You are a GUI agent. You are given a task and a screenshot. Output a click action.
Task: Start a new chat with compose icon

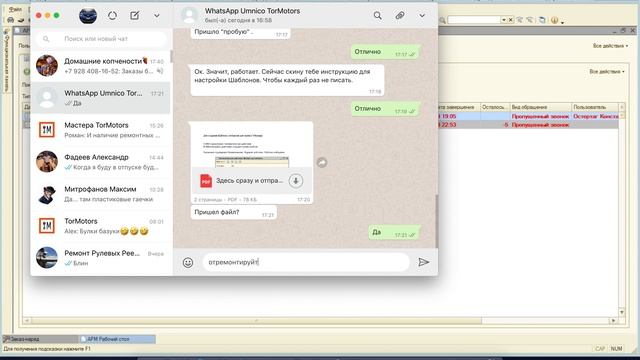tap(135, 16)
